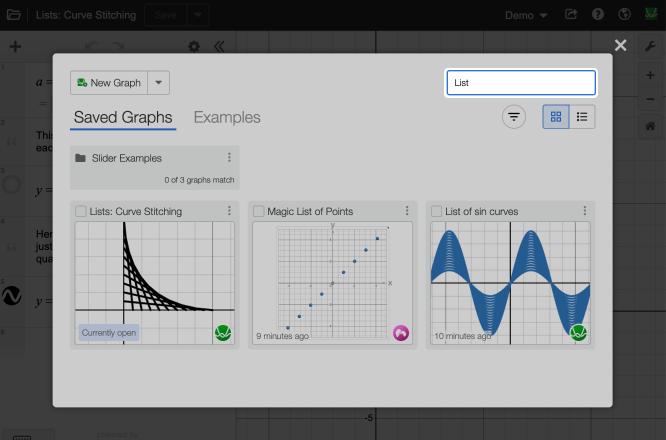666x440 pixels.
Task: Switch to the Examples tab
Action: (x=227, y=117)
